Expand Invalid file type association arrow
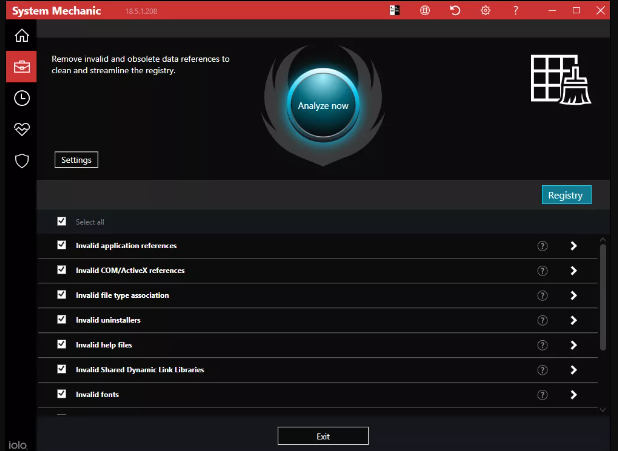The height and width of the screenshot is (451, 618). coord(573,296)
